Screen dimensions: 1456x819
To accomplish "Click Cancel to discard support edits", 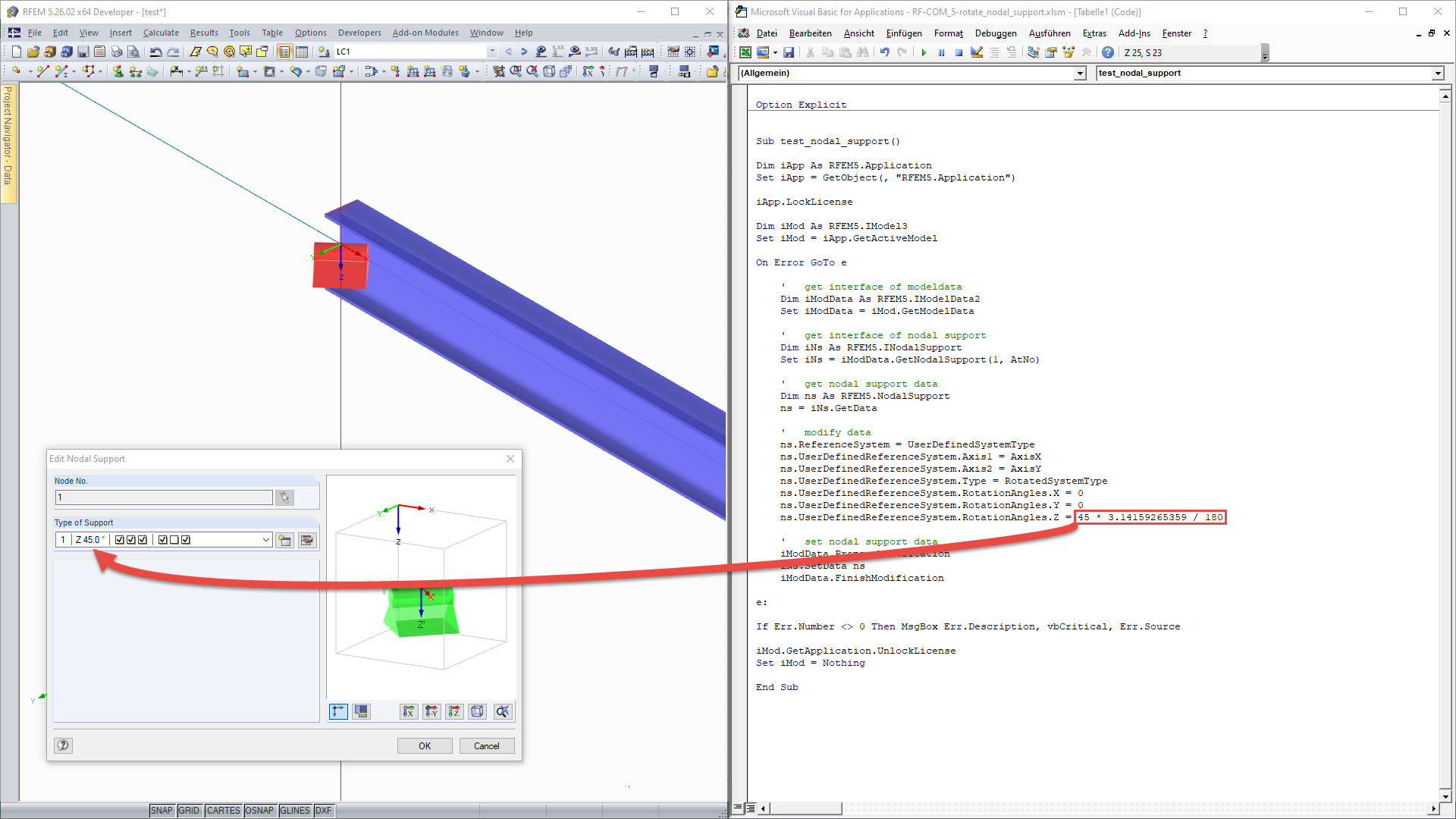I will tap(485, 745).
